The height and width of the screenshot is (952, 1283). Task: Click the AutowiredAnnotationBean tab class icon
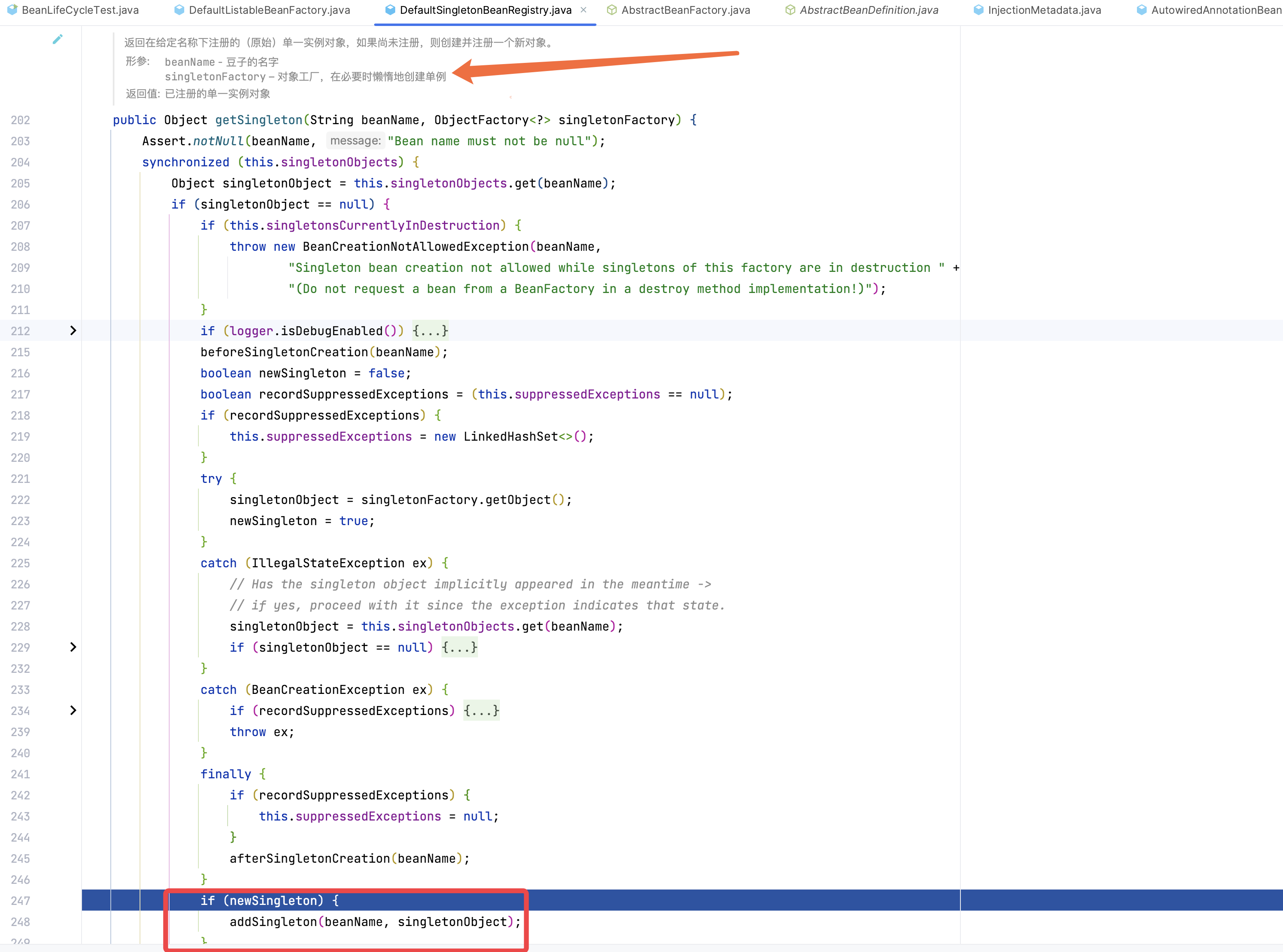(x=1141, y=10)
